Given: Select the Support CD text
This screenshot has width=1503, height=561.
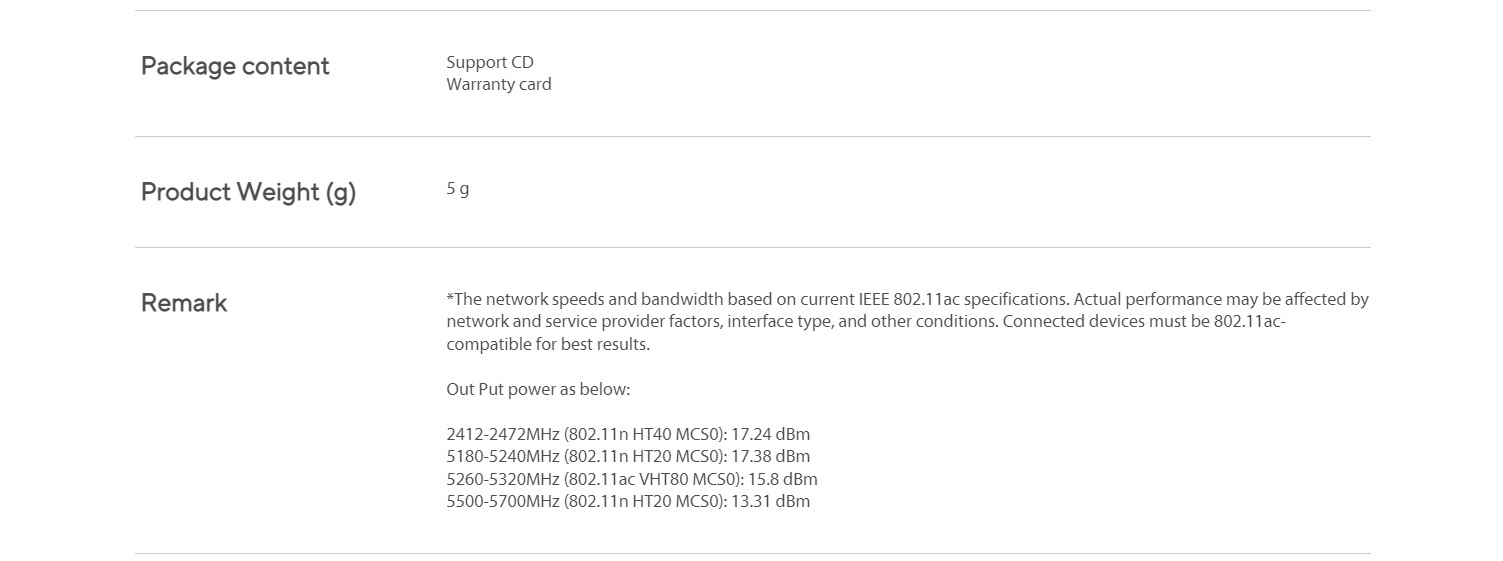Looking at the screenshot, I should 490,62.
